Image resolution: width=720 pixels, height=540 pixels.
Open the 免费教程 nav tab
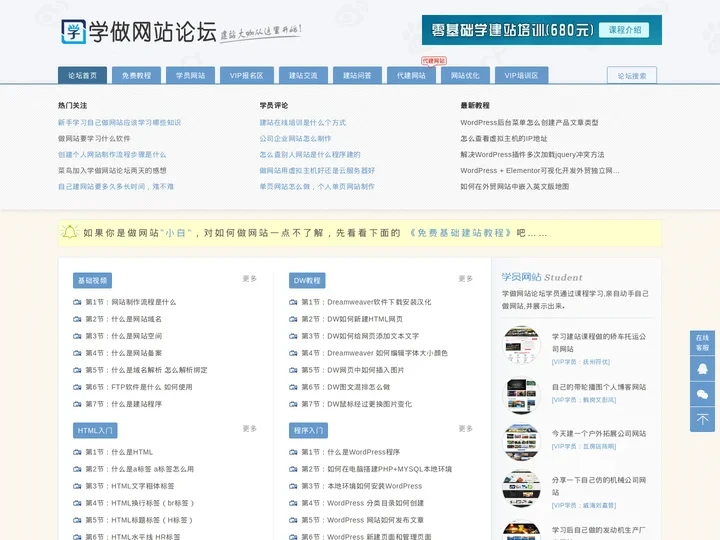point(136,75)
